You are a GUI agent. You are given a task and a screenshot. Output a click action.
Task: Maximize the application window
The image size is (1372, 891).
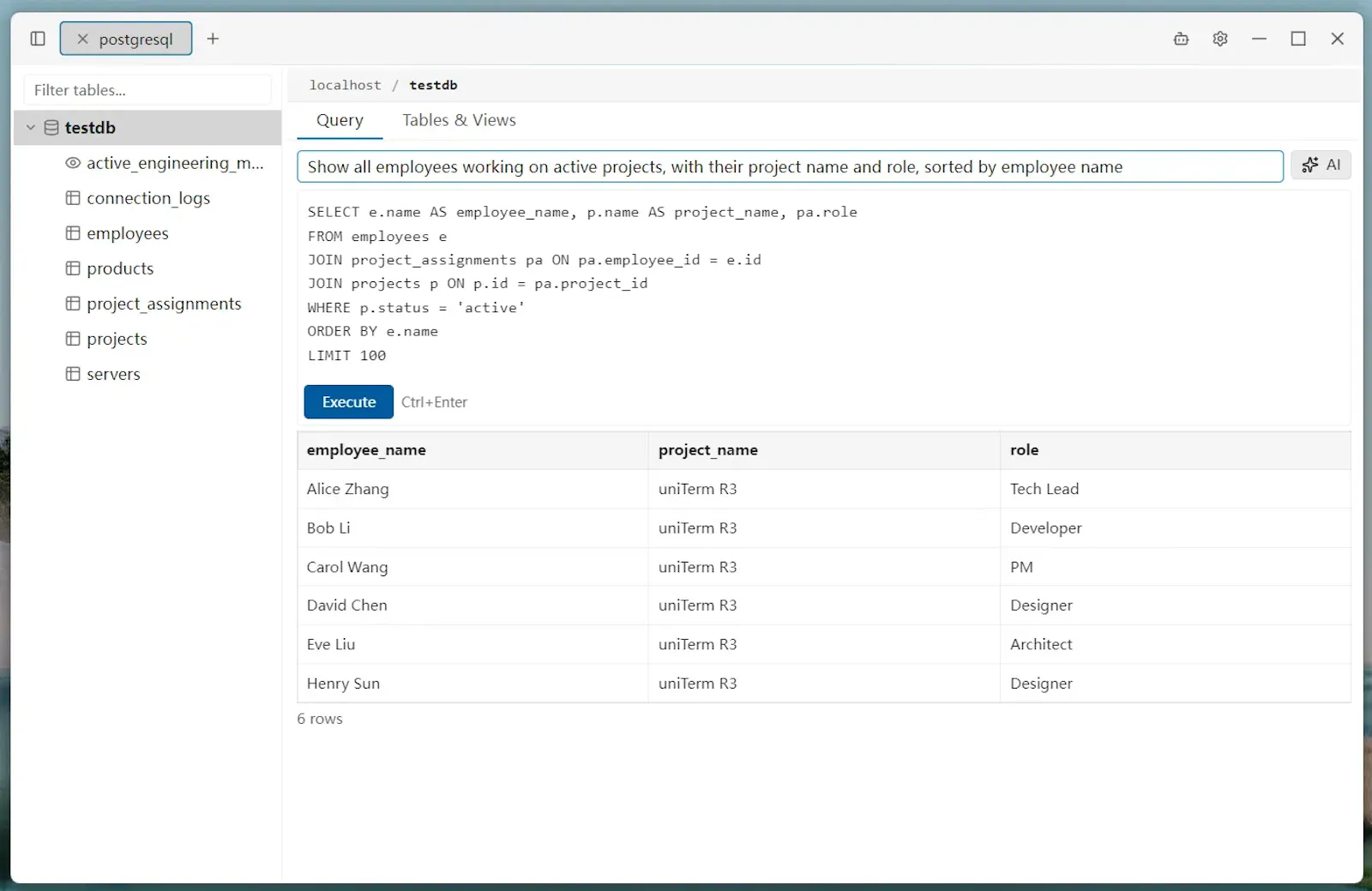[1298, 39]
